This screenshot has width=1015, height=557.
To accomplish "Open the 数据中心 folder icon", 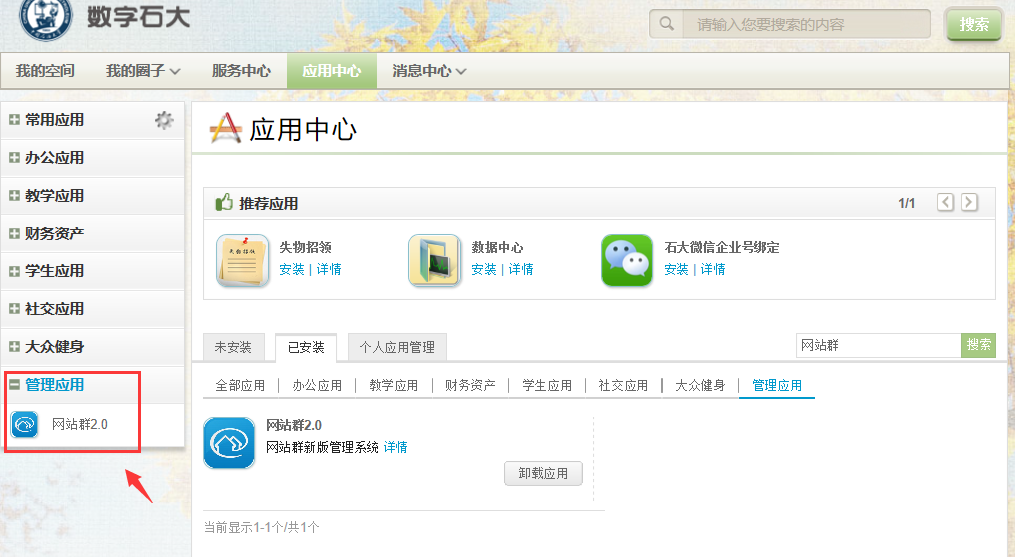I will pos(434,261).
